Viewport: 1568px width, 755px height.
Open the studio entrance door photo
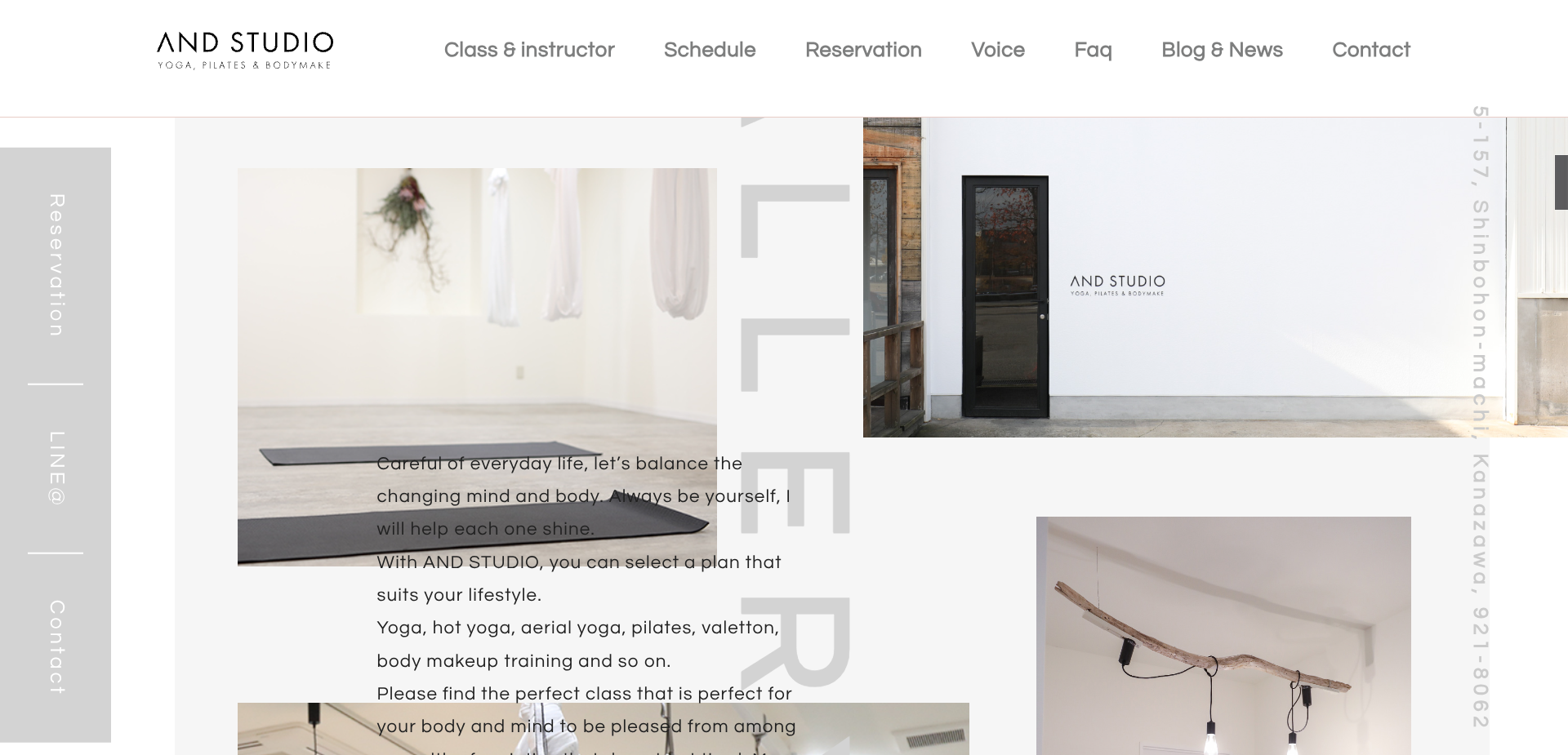[x=1215, y=278]
